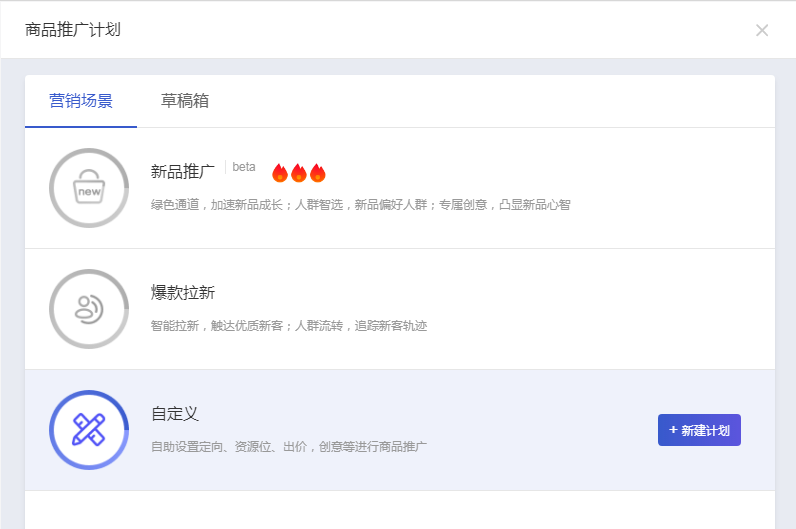Click the first flame icon beside beta
Screen dimensions: 796x529
coord(280,172)
